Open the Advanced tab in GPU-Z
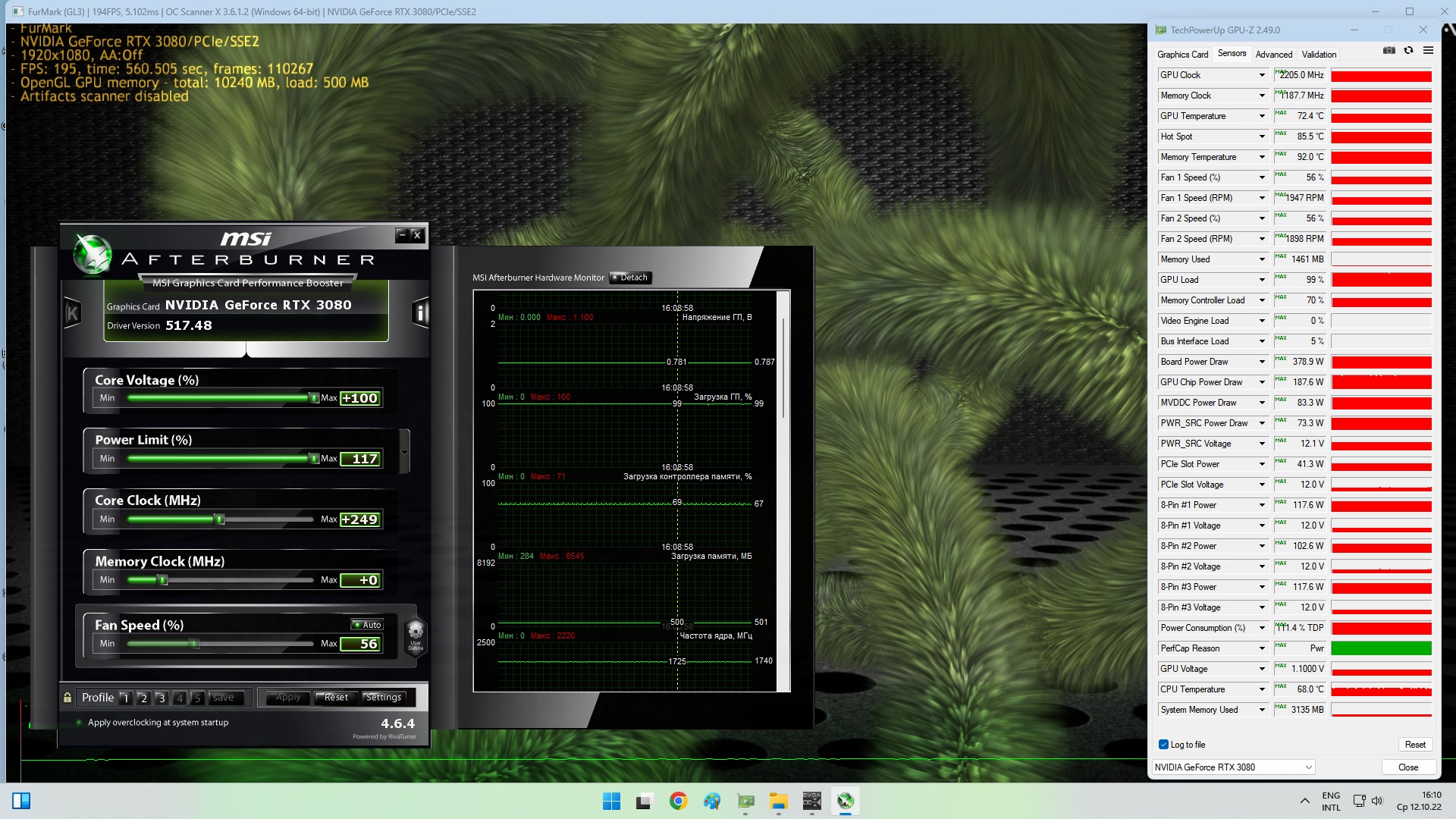 1273,55
